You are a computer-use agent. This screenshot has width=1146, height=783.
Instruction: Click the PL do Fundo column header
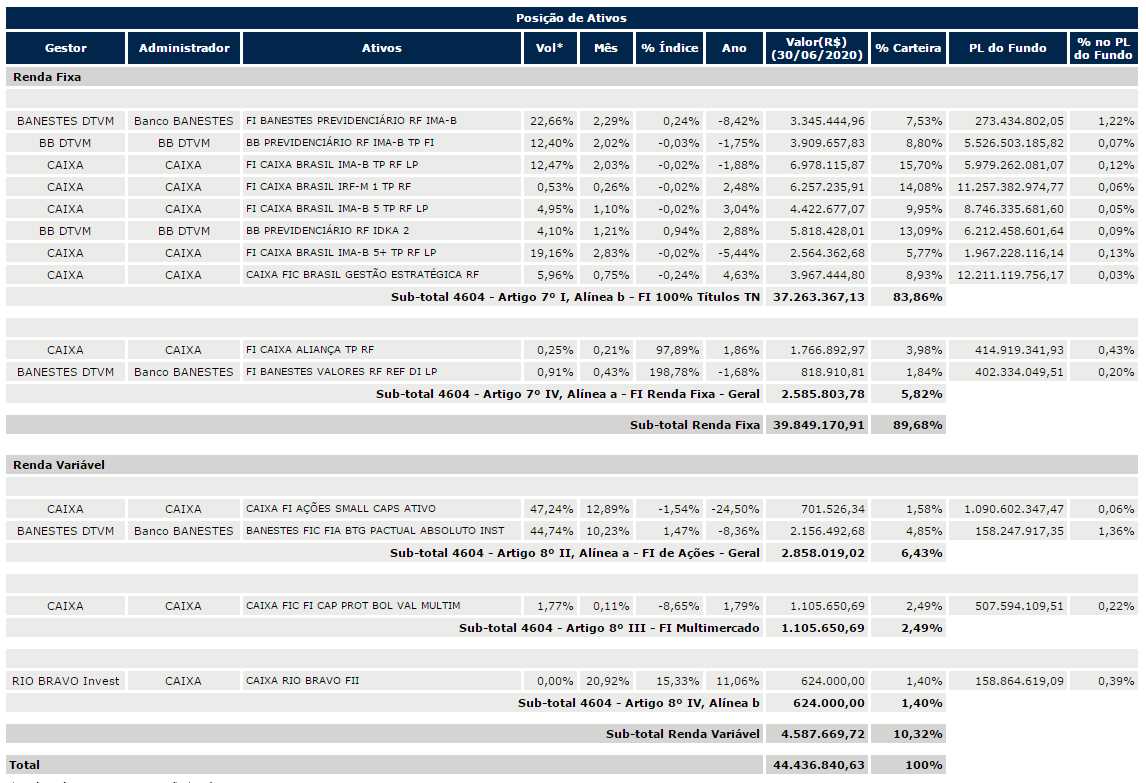coord(1008,48)
